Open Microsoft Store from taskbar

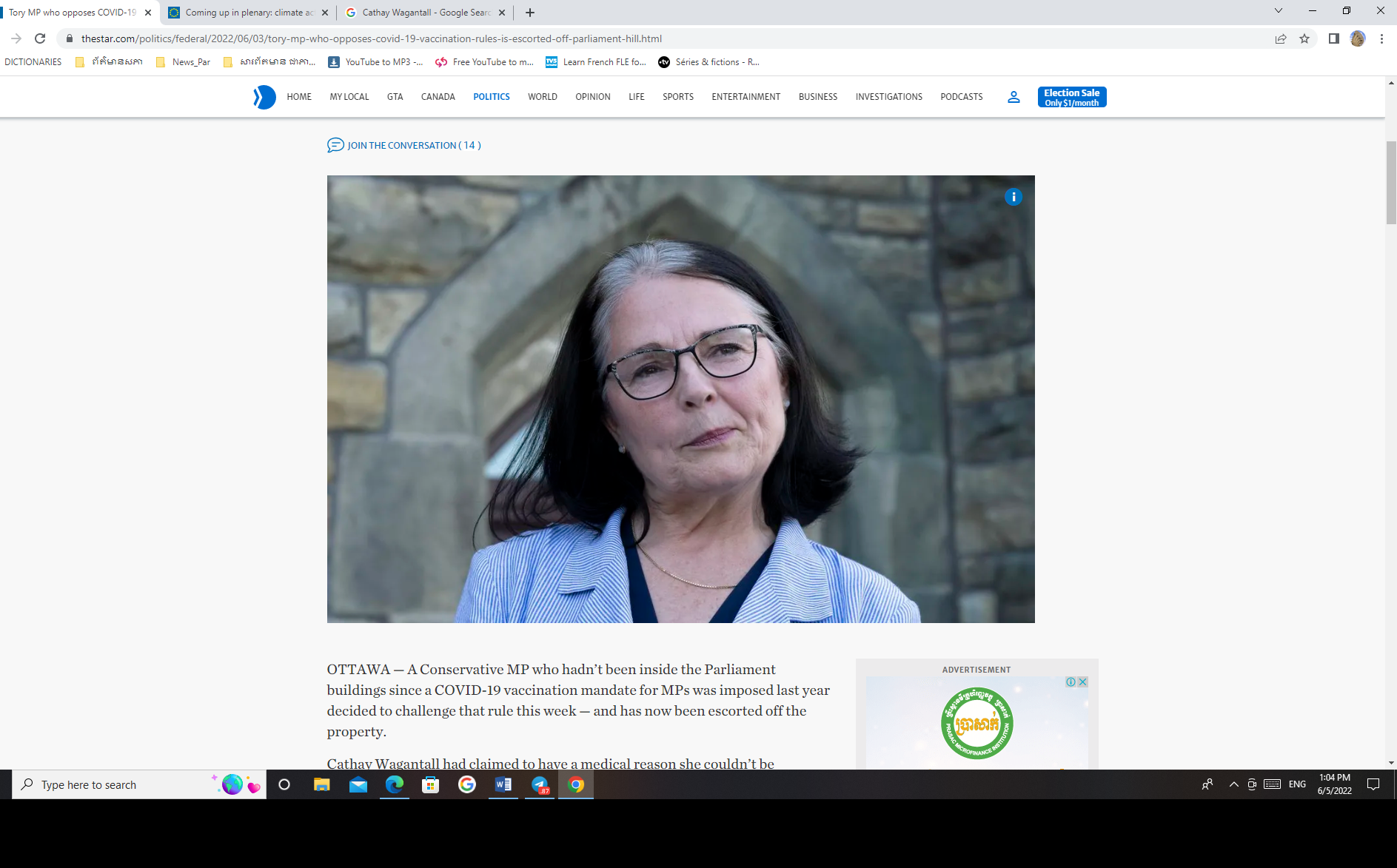431,784
